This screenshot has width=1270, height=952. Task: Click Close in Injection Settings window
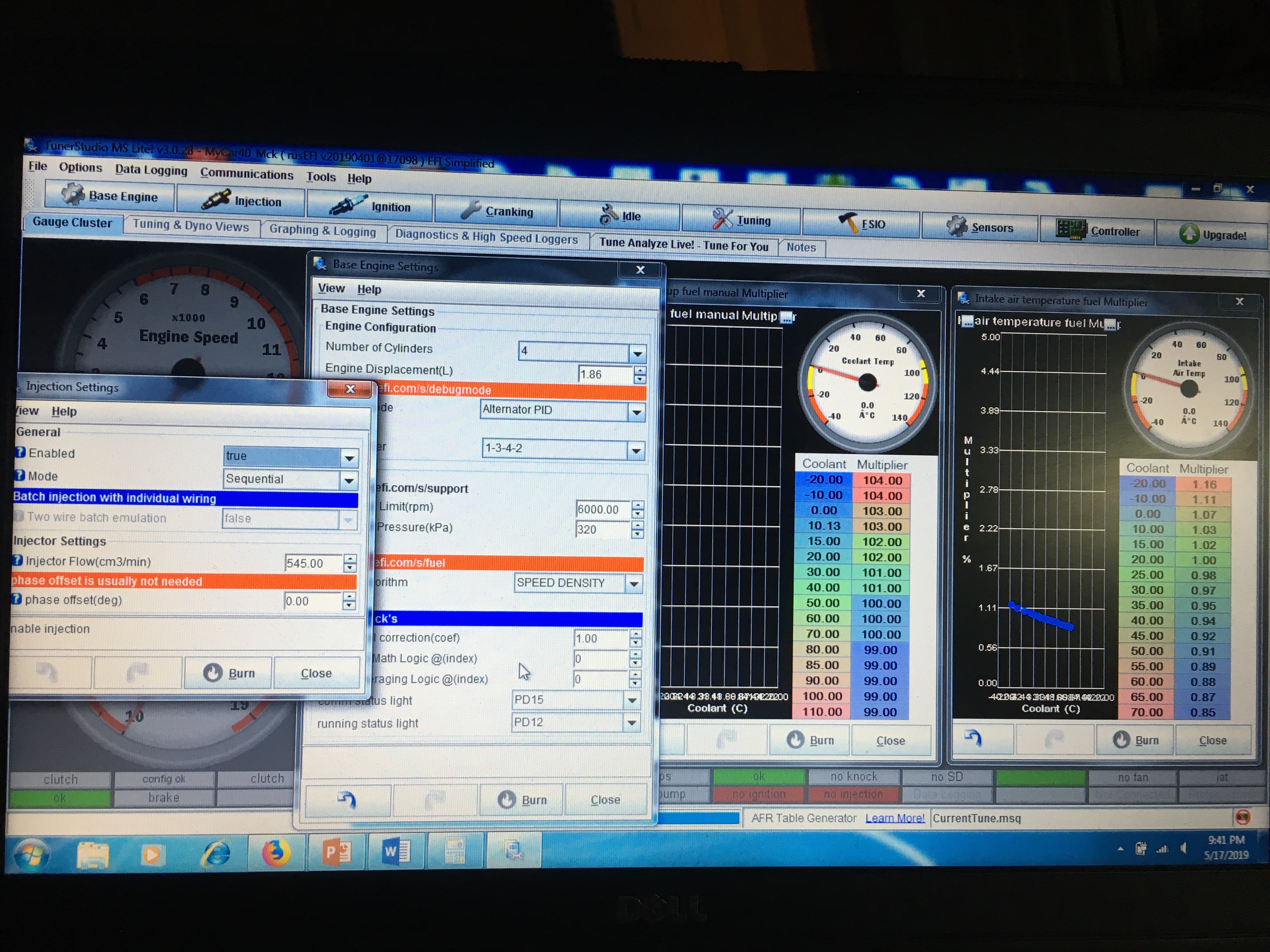click(x=316, y=672)
